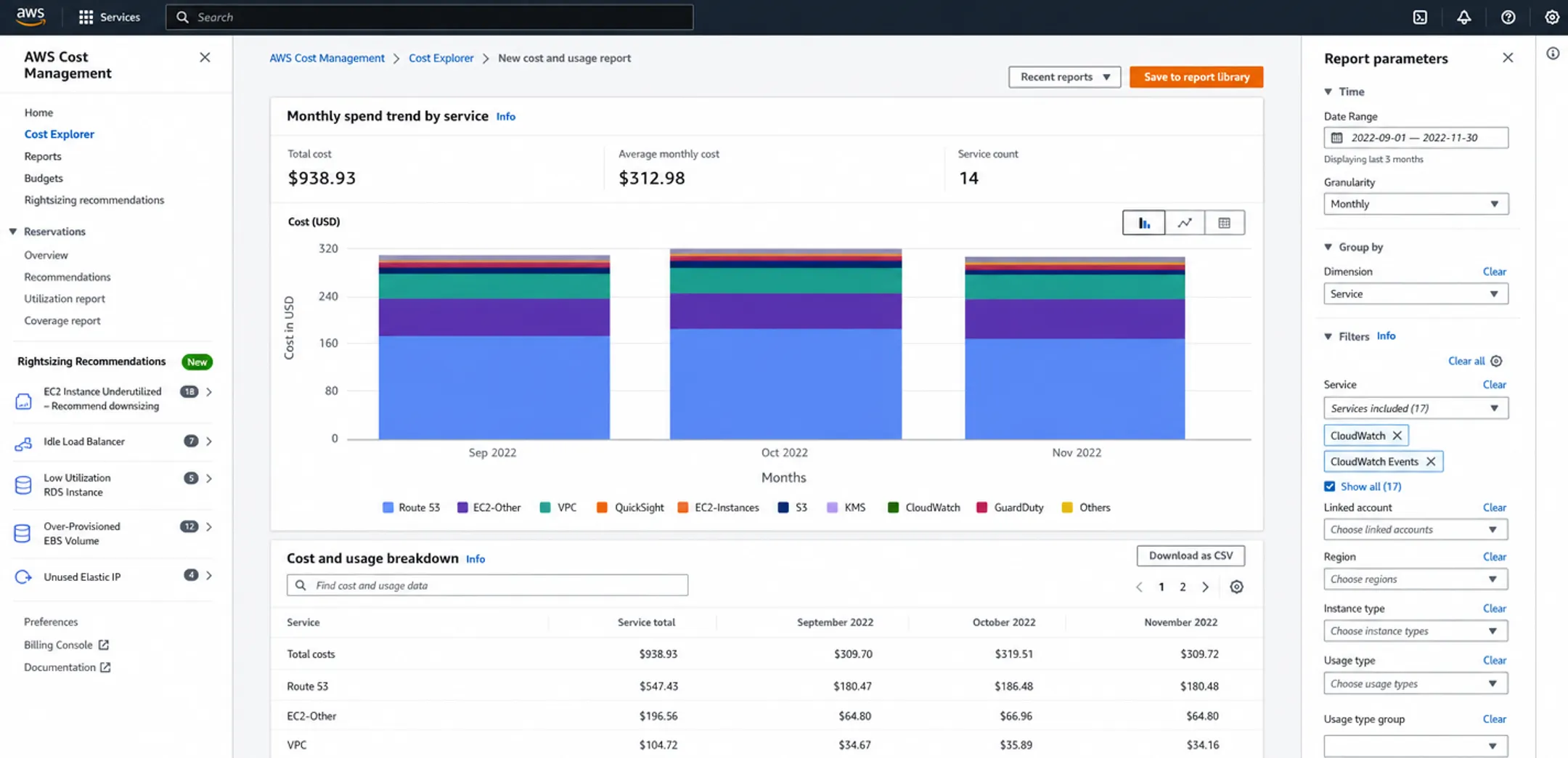
Task: Click the Unused Elastic IP icon
Action: point(23,576)
